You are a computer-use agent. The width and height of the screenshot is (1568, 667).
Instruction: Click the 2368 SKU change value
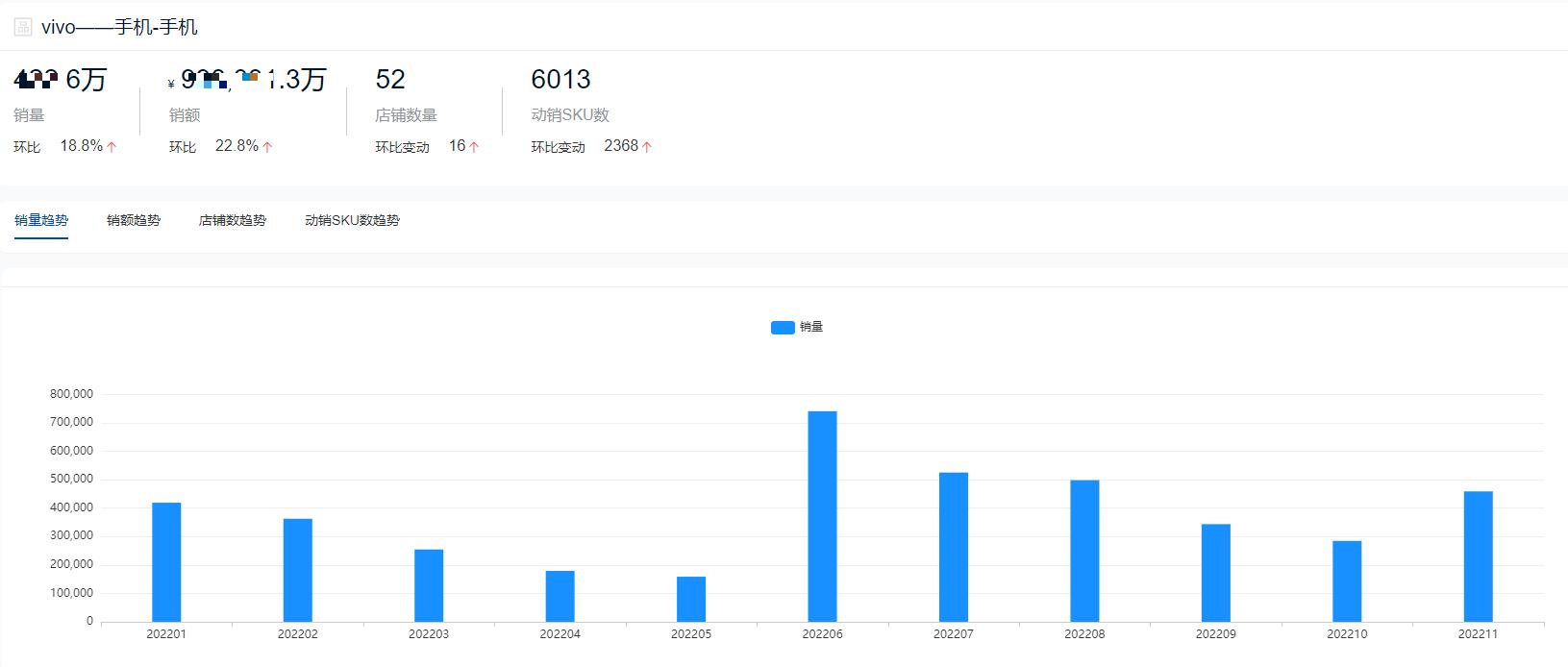(x=621, y=146)
